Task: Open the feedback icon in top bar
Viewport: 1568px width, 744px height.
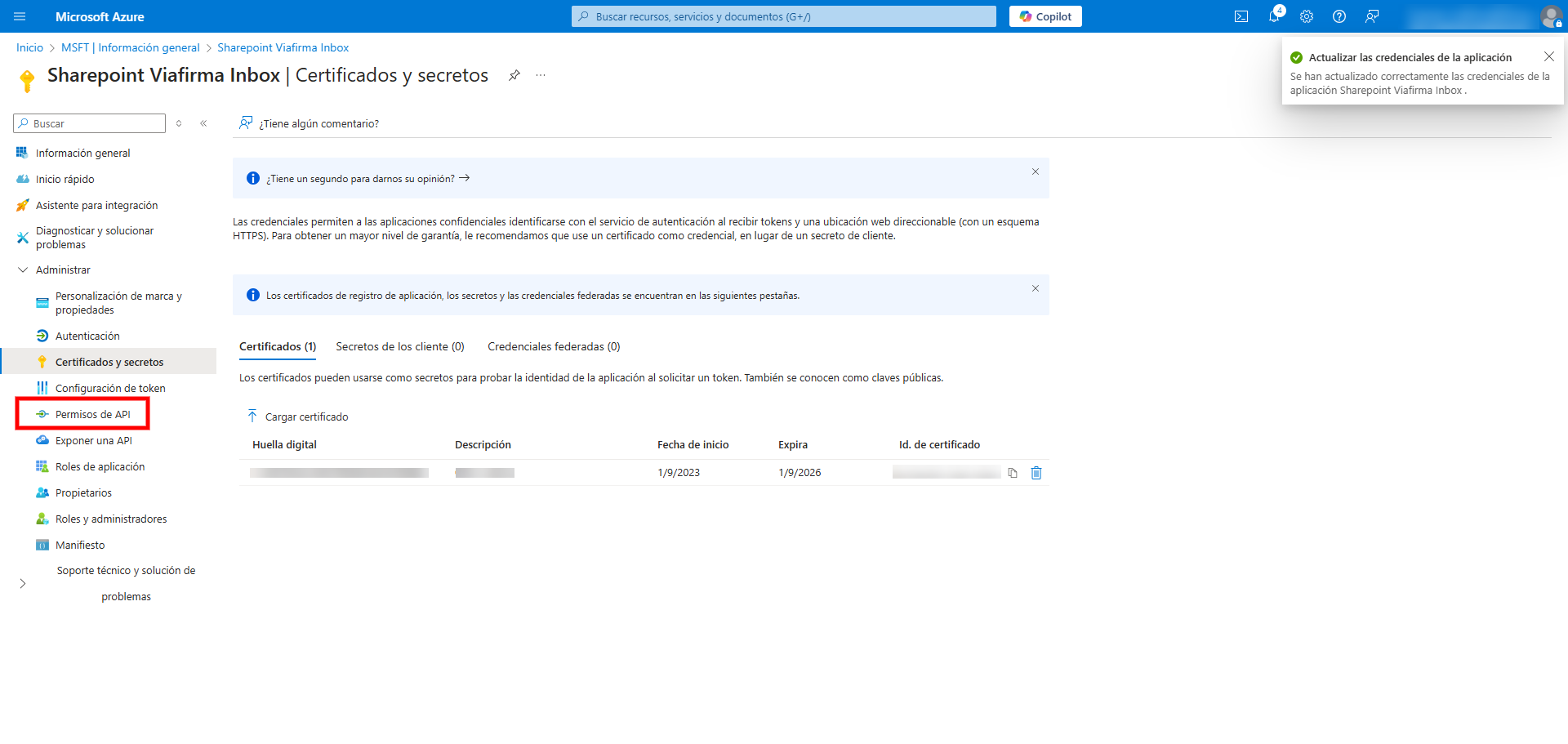Action: pyautogui.click(x=1372, y=16)
